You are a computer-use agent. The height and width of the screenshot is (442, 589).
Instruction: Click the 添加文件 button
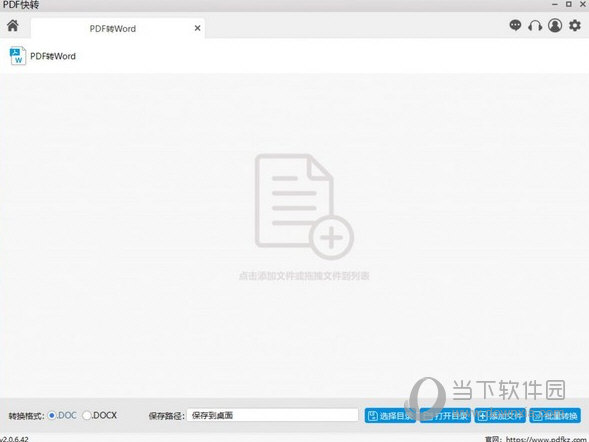pos(500,416)
